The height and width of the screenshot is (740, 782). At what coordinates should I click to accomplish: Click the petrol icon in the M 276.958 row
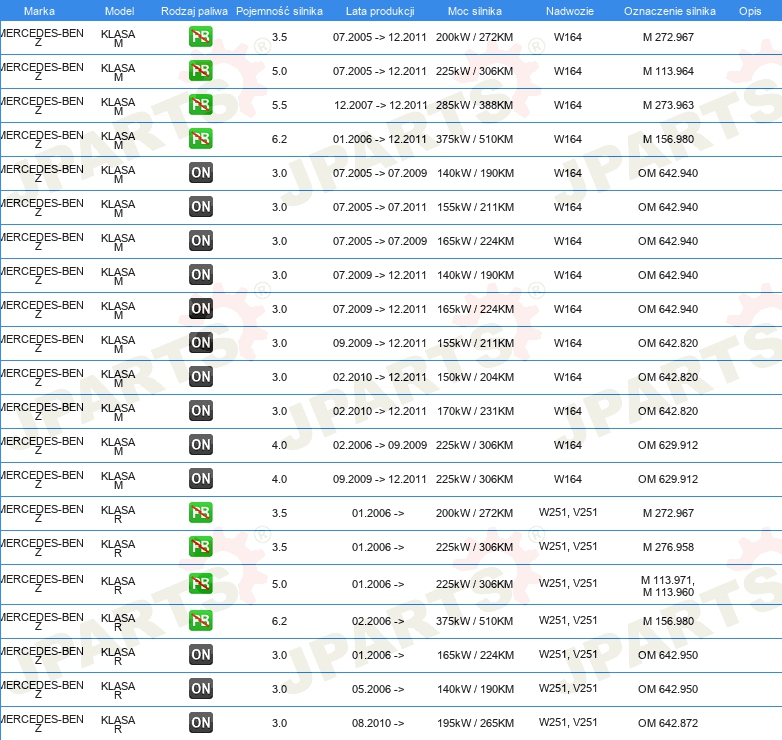pos(200,547)
